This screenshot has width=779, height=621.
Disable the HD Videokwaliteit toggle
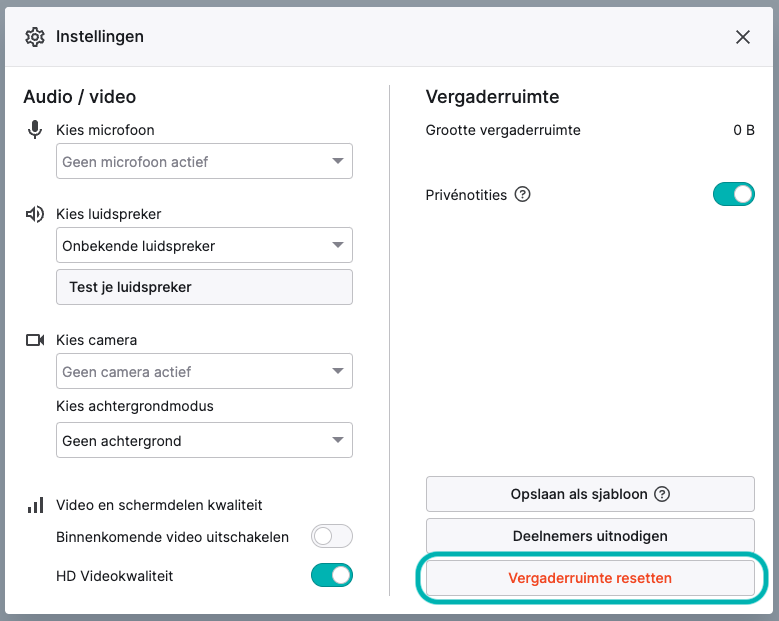332,575
